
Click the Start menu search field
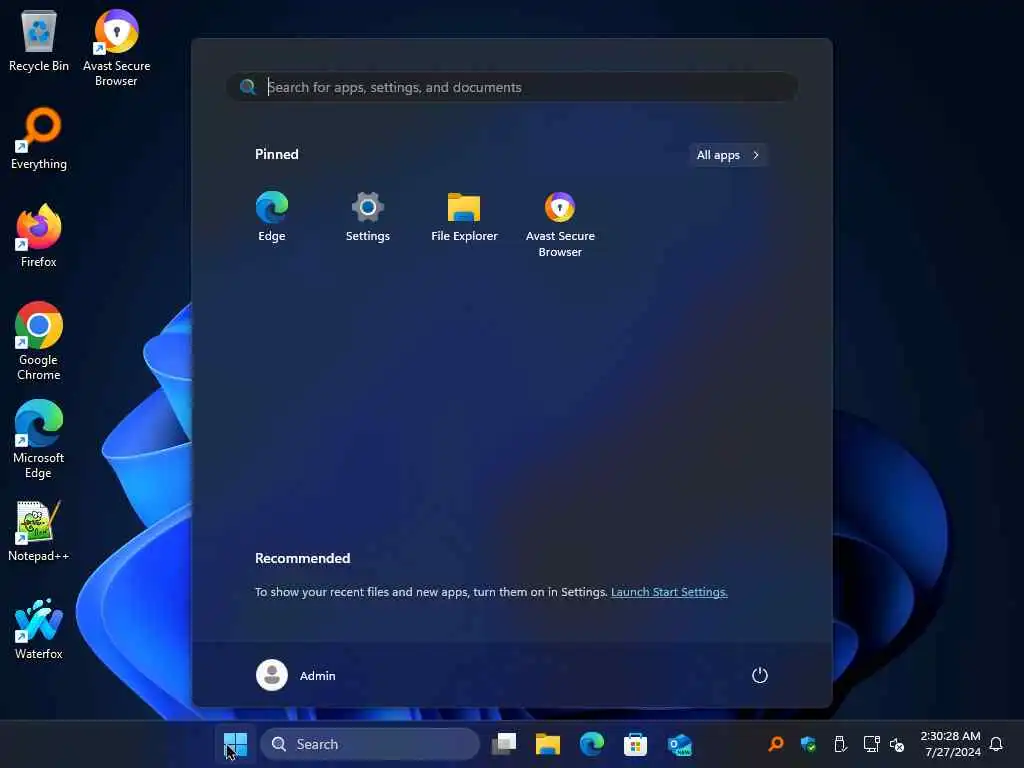point(511,87)
